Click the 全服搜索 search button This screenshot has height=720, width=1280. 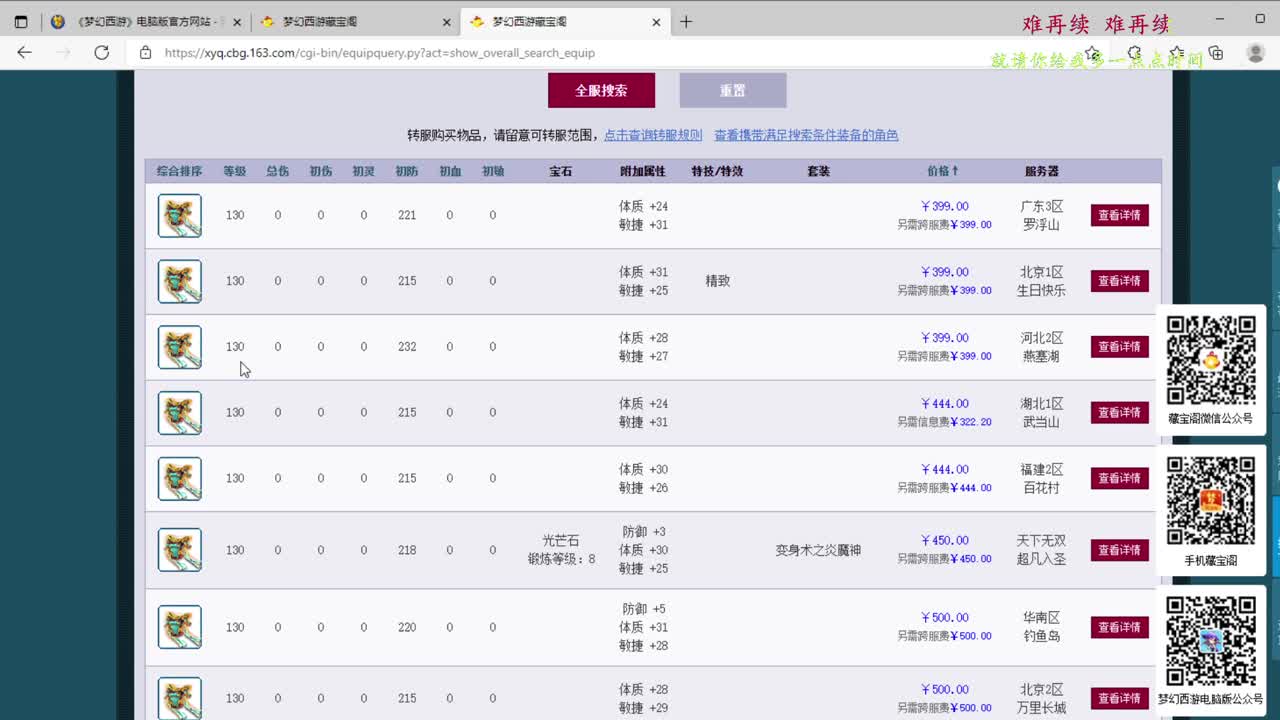601,90
